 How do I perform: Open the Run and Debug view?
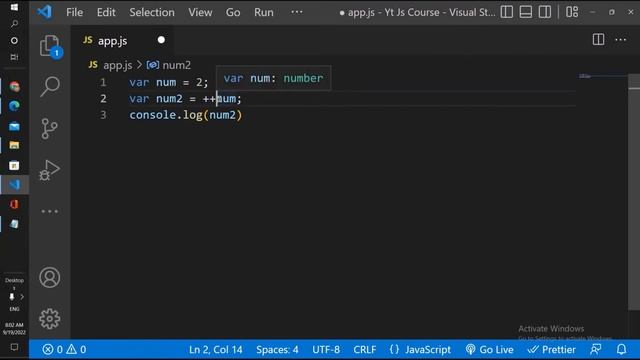pyautogui.click(x=50, y=170)
